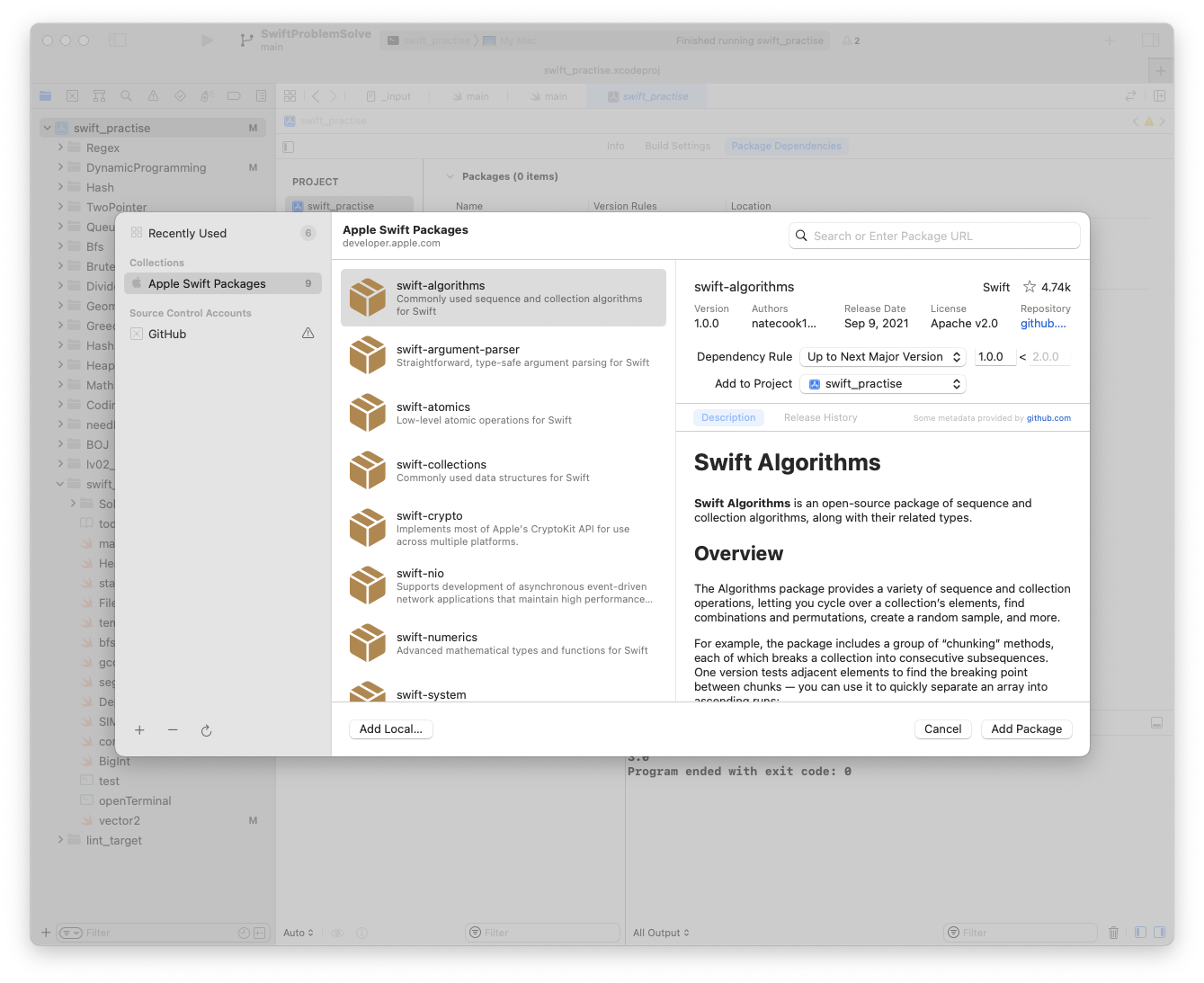1204x983 pixels.
Task: Click the star icon beside 4.74k
Action: [x=1030, y=287]
